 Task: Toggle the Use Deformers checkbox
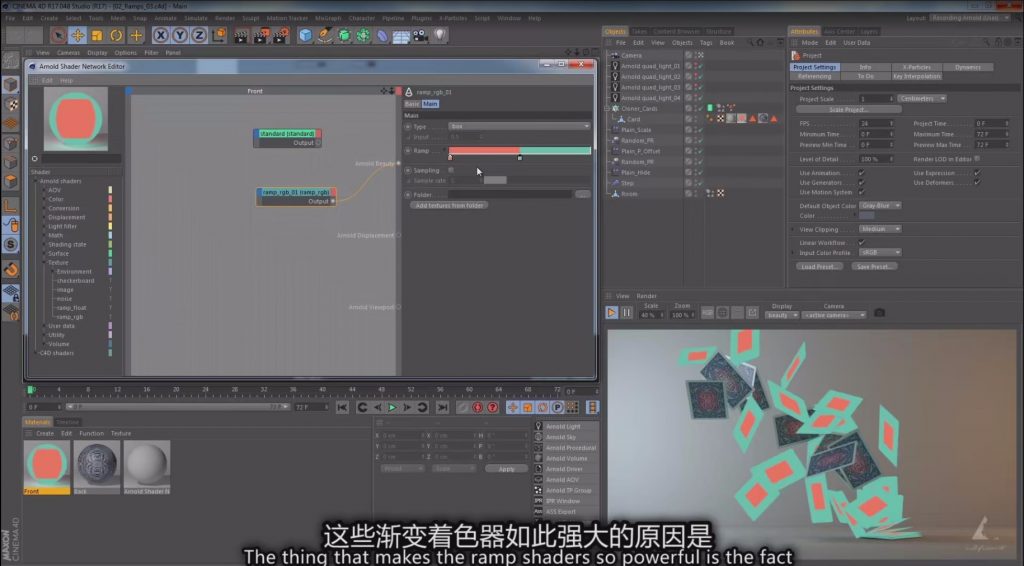click(977, 183)
